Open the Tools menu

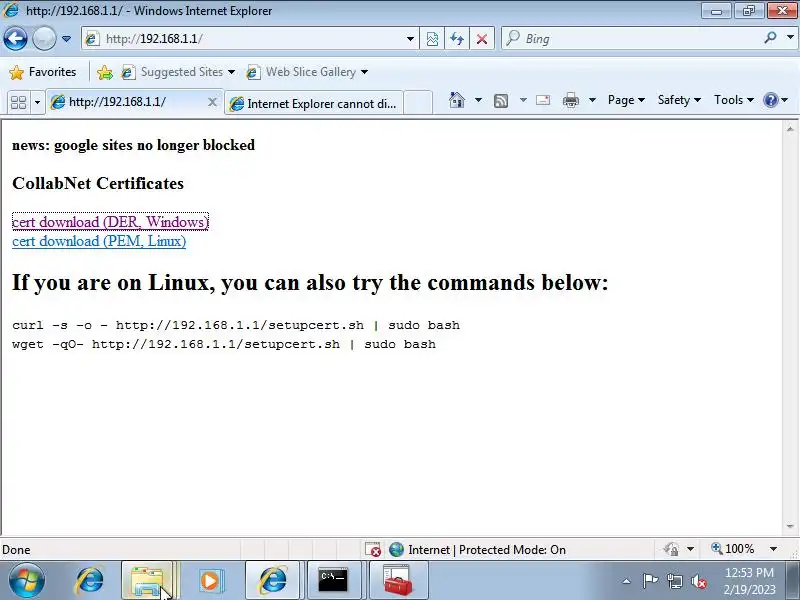(x=734, y=100)
